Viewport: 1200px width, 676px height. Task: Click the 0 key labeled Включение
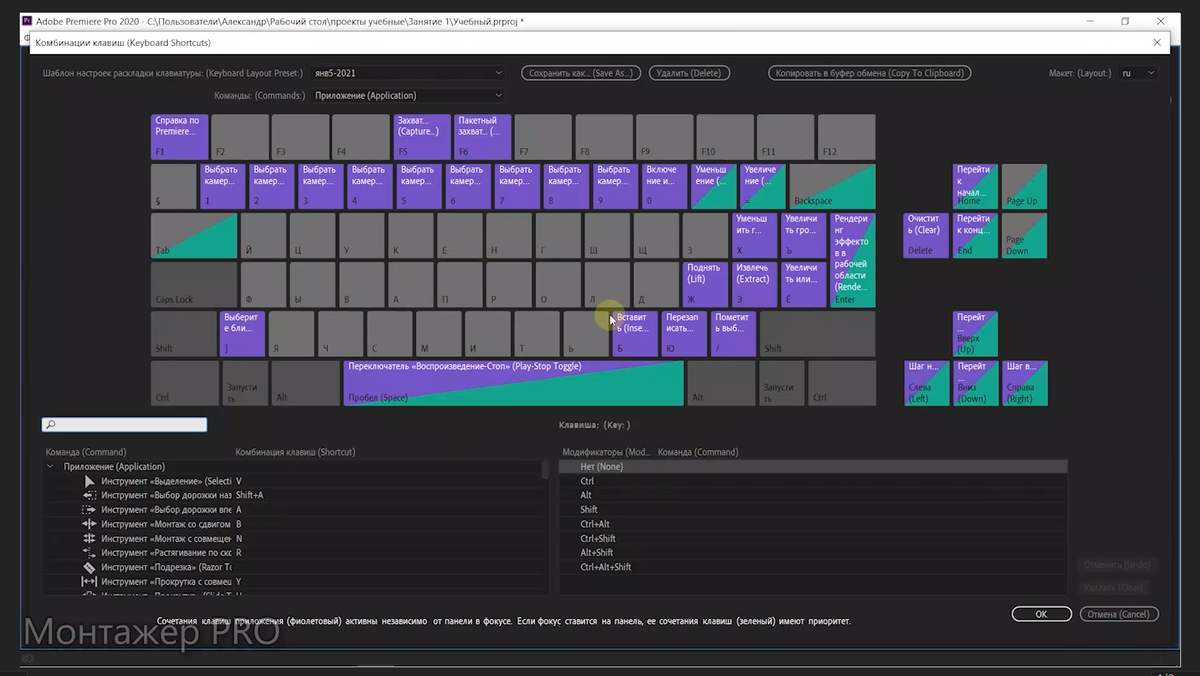pos(664,186)
